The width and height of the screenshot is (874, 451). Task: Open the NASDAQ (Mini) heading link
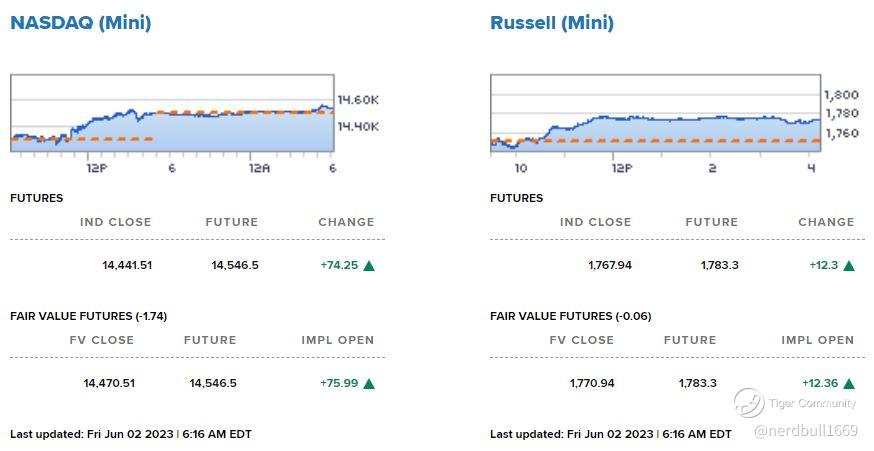point(81,23)
